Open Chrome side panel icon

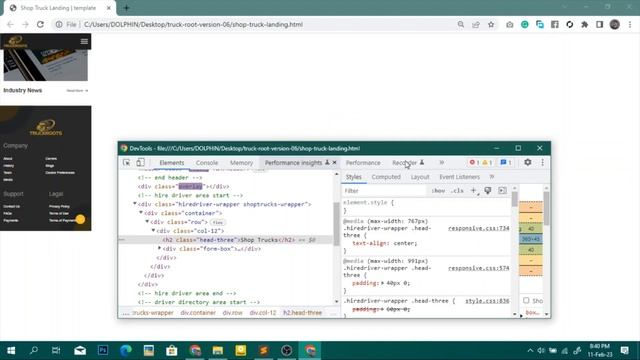(600, 24)
